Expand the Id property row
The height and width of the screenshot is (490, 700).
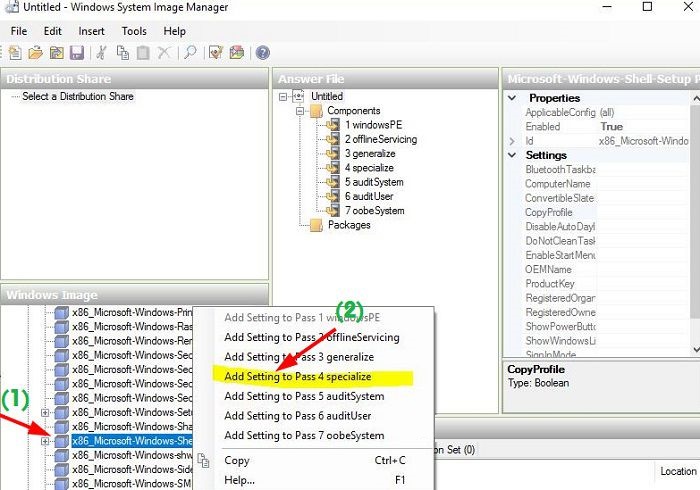[x=512, y=141]
